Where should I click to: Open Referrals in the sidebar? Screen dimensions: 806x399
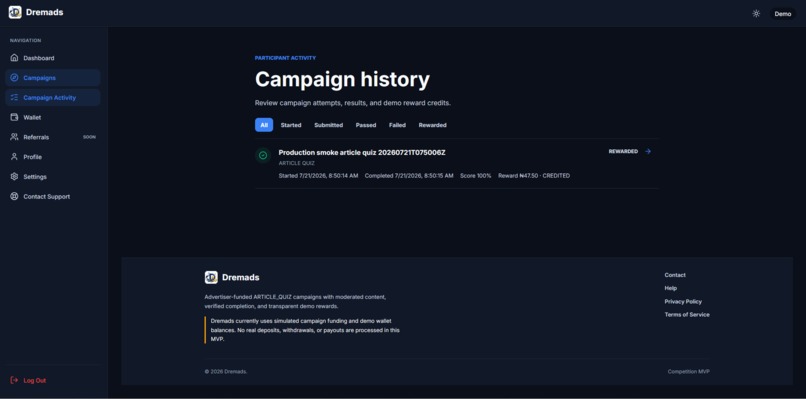(52, 137)
